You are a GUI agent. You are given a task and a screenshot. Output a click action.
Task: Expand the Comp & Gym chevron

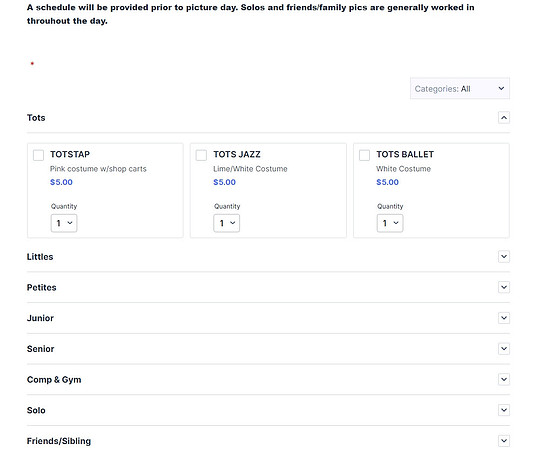click(504, 379)
